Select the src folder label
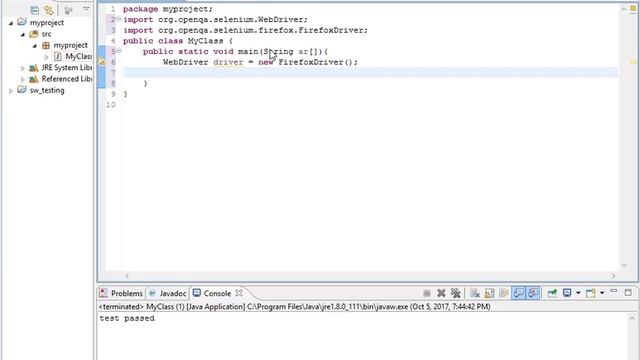The width and height of the screenshot is (640, 360). click(46, 34)
